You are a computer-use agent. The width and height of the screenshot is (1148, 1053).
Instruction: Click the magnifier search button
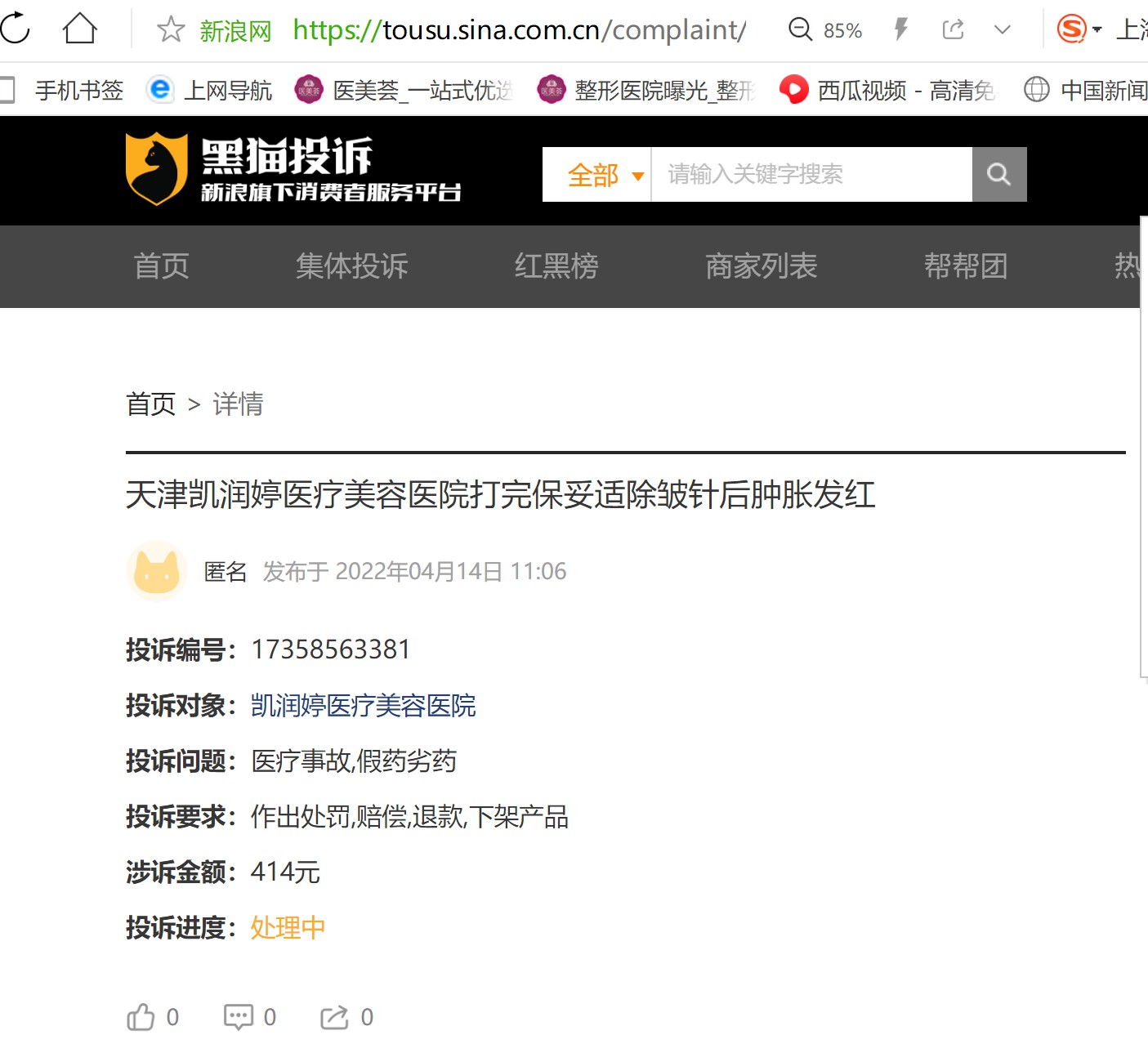point(999,175)
